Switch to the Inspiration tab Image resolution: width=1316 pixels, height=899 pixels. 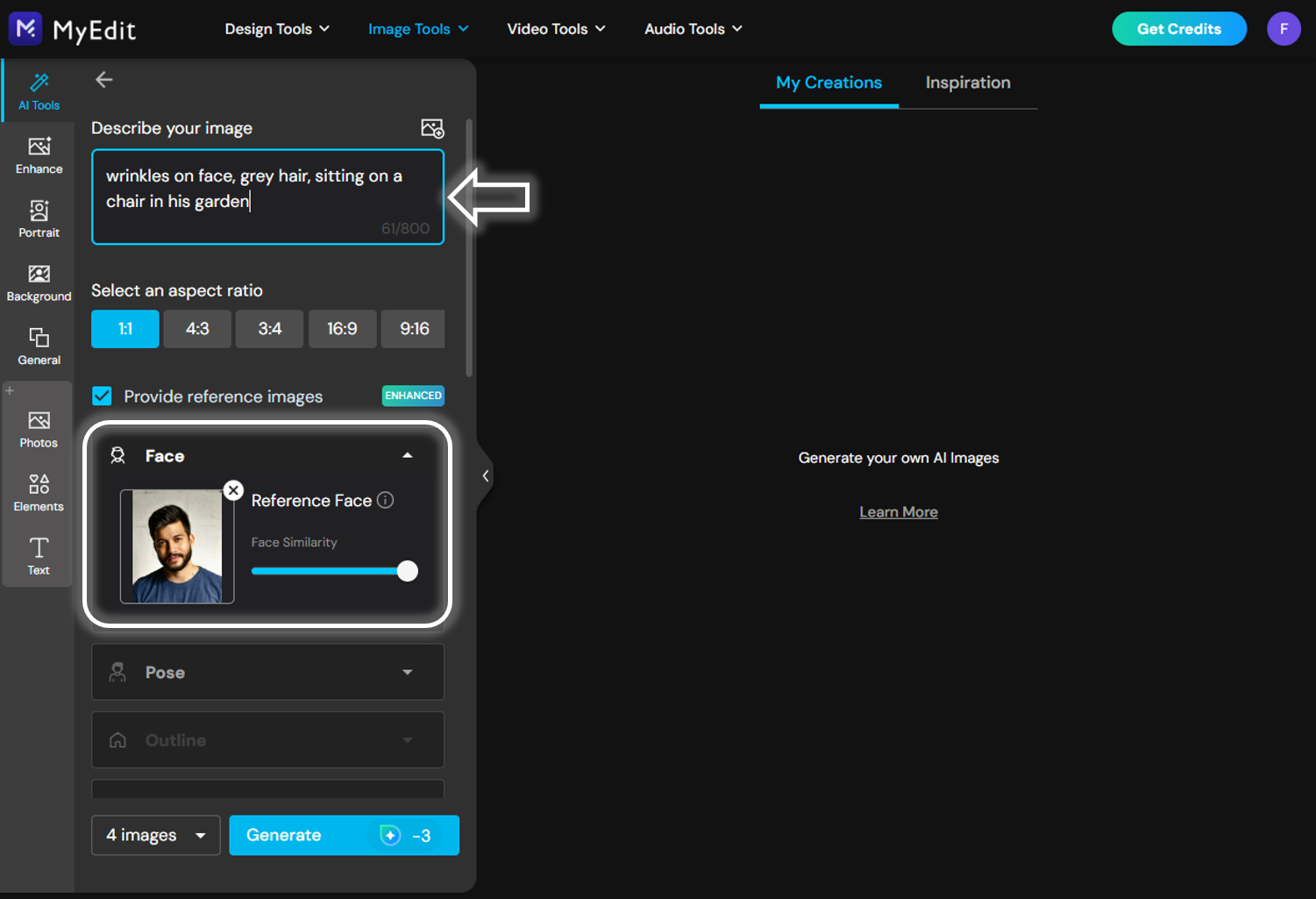968,82
